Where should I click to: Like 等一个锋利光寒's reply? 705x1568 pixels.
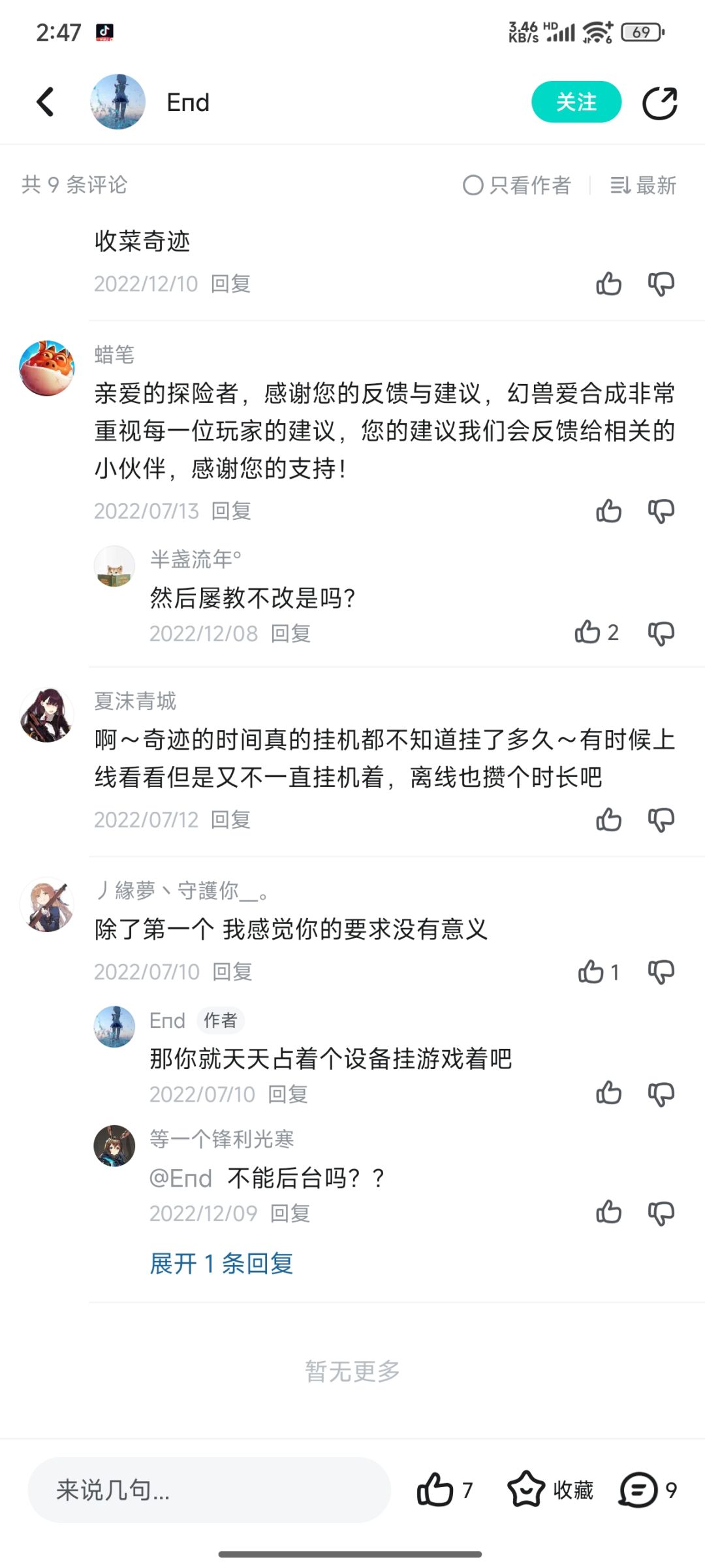(x=608, y=1213)
